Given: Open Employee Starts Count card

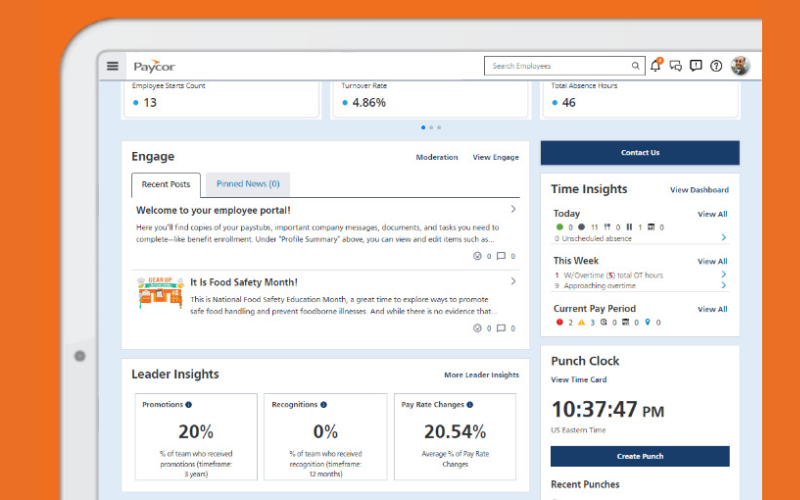Looking at the screenshot, I should pyautogui.click(x=221, y=99).
